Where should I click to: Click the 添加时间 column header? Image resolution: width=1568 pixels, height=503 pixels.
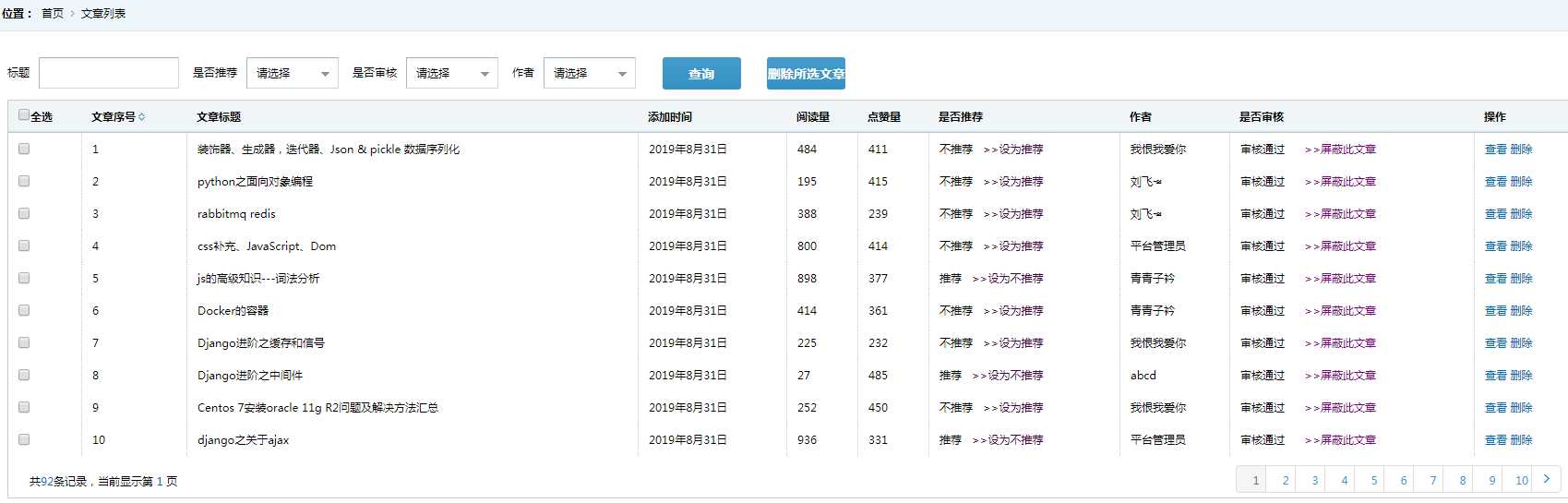click(670, 117)
